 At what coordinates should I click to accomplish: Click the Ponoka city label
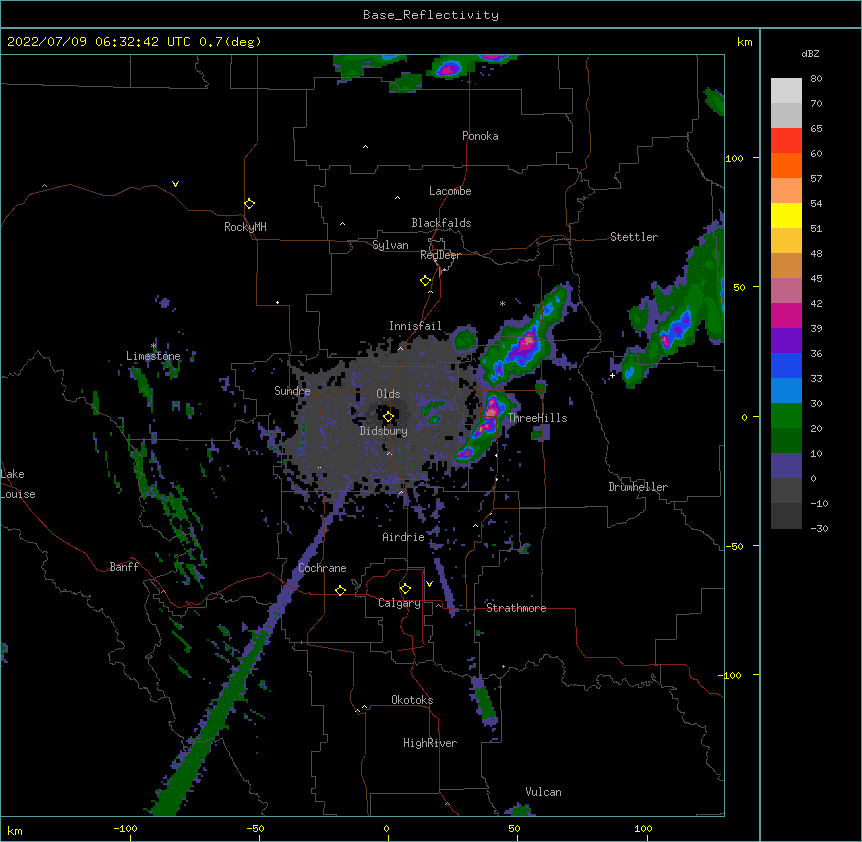480,136
